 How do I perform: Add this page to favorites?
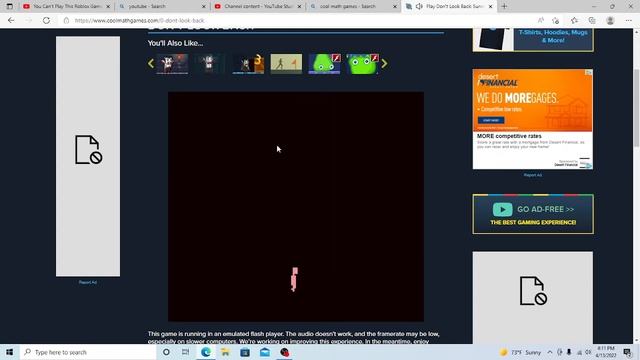(556, 20)
